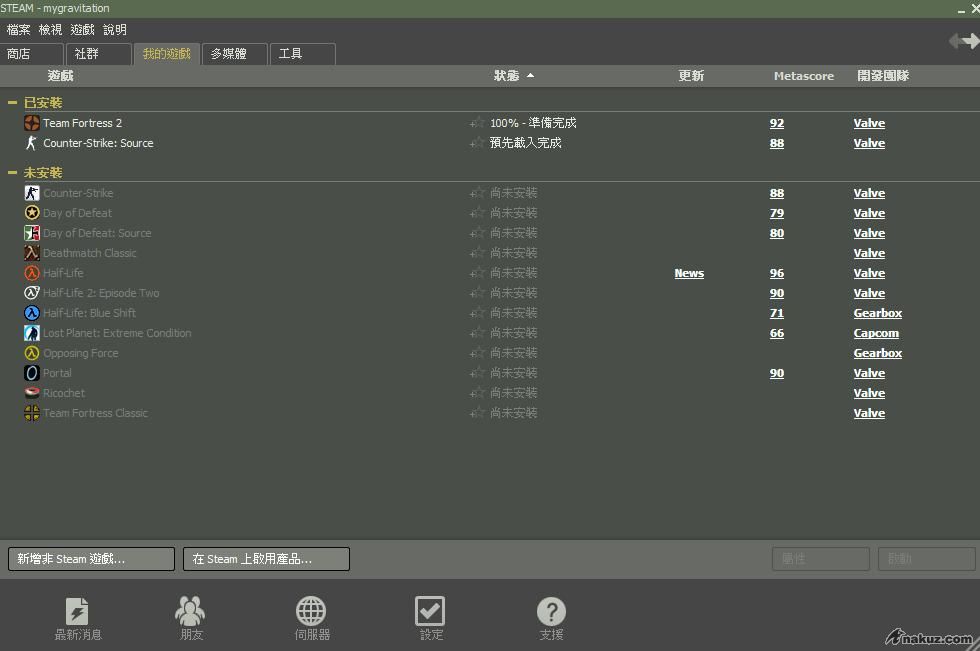Select the Counter-Strike icon in uninstalled list

[32, 193]
